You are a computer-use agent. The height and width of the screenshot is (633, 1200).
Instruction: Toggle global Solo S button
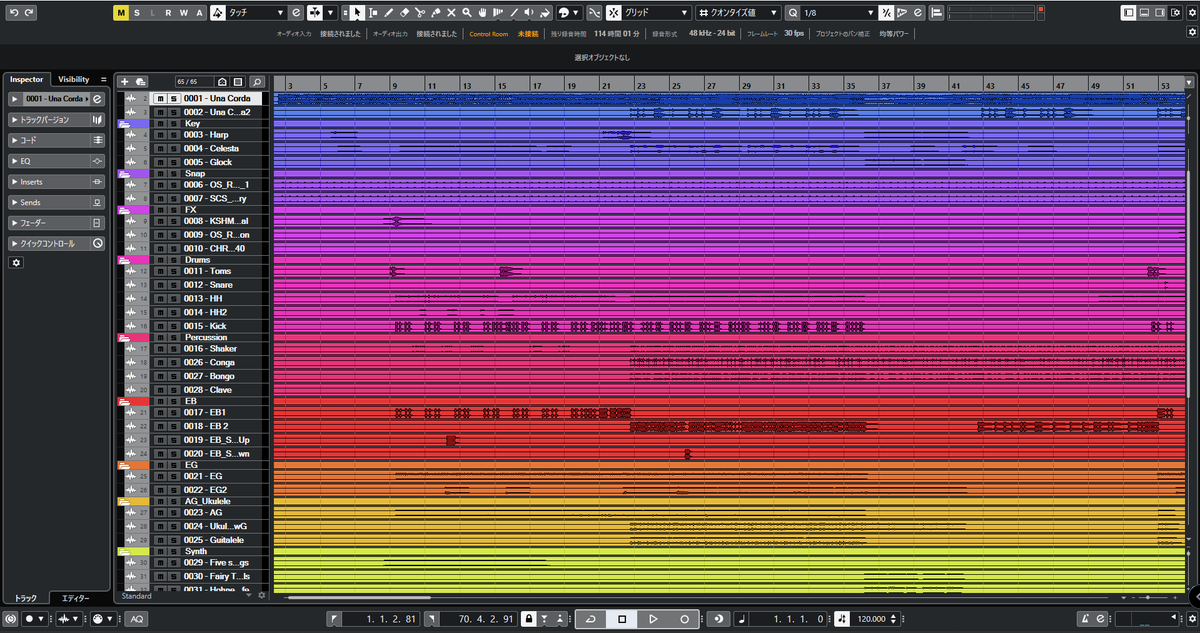[x=136, y=13]
